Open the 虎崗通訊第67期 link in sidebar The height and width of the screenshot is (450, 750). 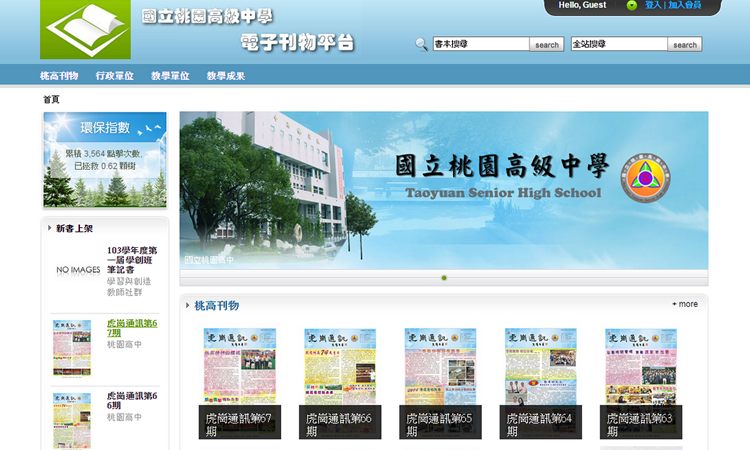click(x=132, y=328)
